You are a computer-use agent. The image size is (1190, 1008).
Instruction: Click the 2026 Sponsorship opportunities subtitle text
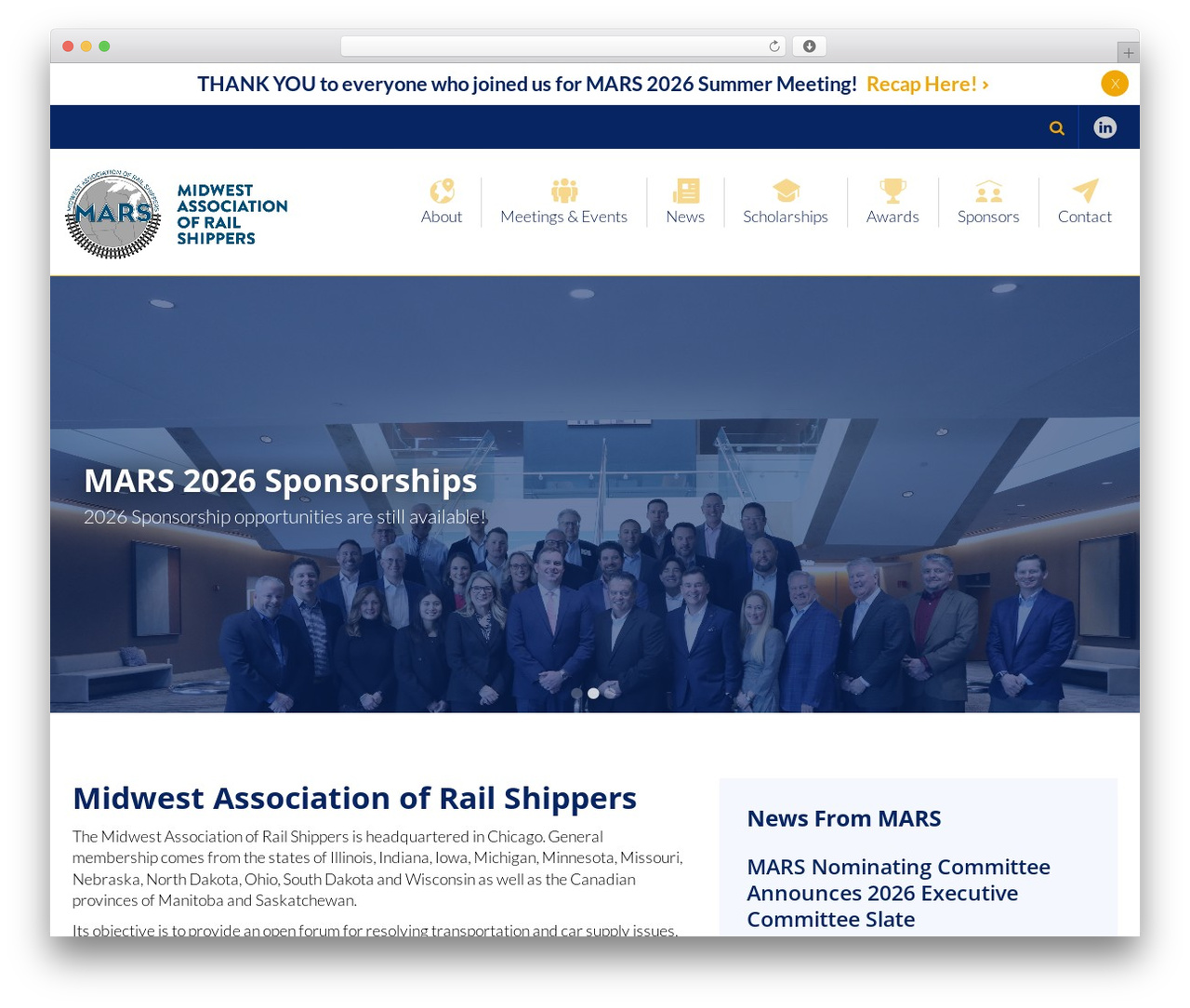pos(284,517)
